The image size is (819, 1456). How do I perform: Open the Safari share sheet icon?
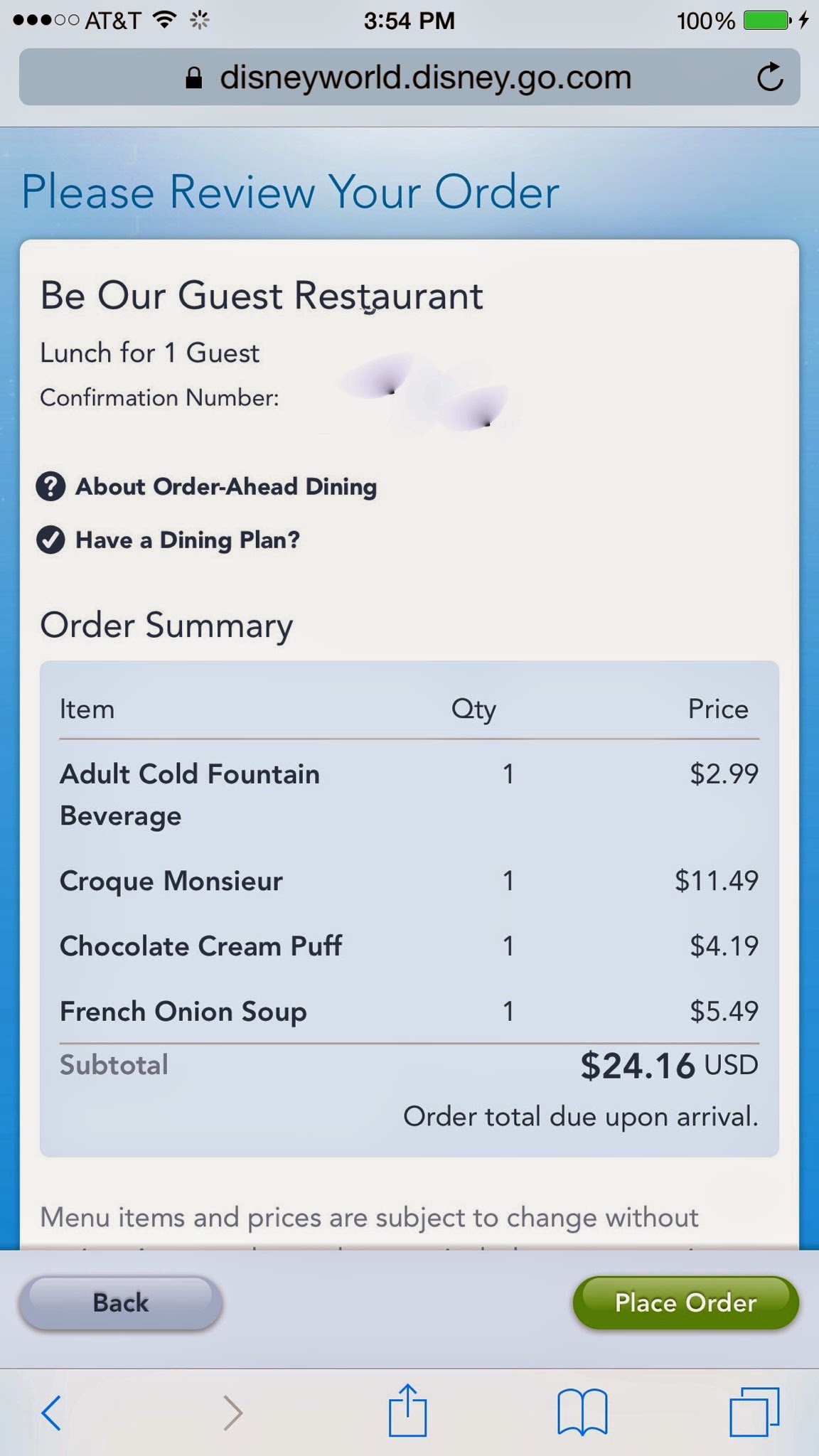(408, 1410)
